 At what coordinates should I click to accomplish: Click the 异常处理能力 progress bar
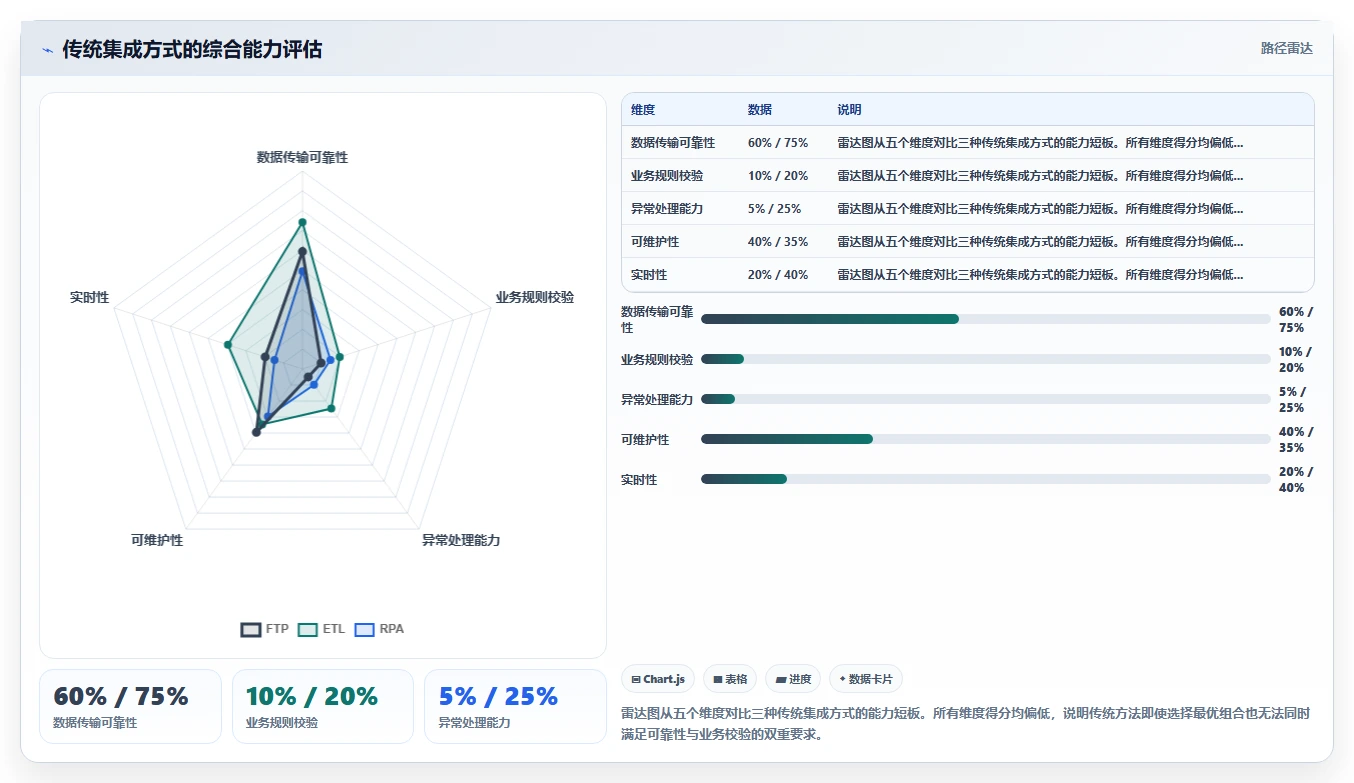point(986,399)
